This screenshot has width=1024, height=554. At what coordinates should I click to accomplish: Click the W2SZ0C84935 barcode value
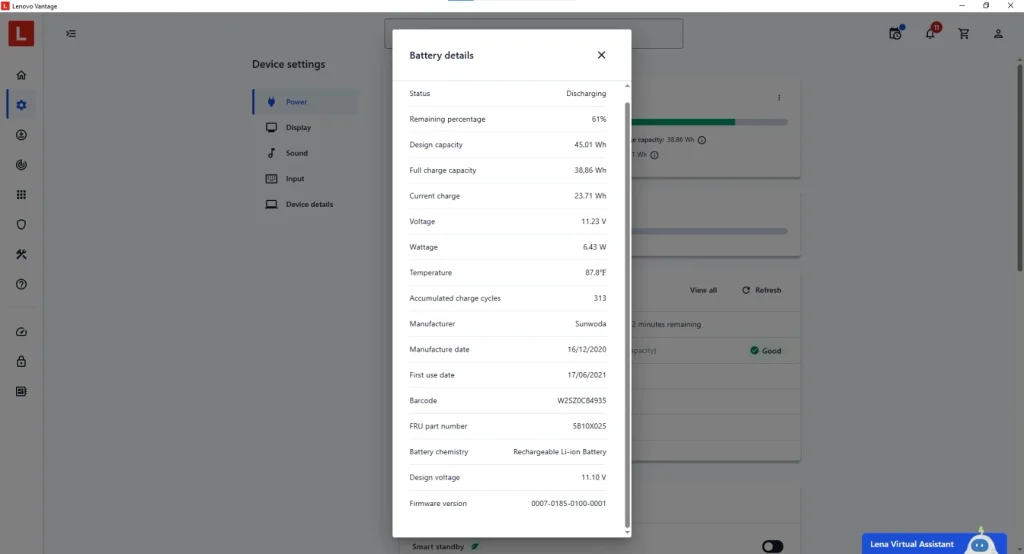[x=581, y=400]
